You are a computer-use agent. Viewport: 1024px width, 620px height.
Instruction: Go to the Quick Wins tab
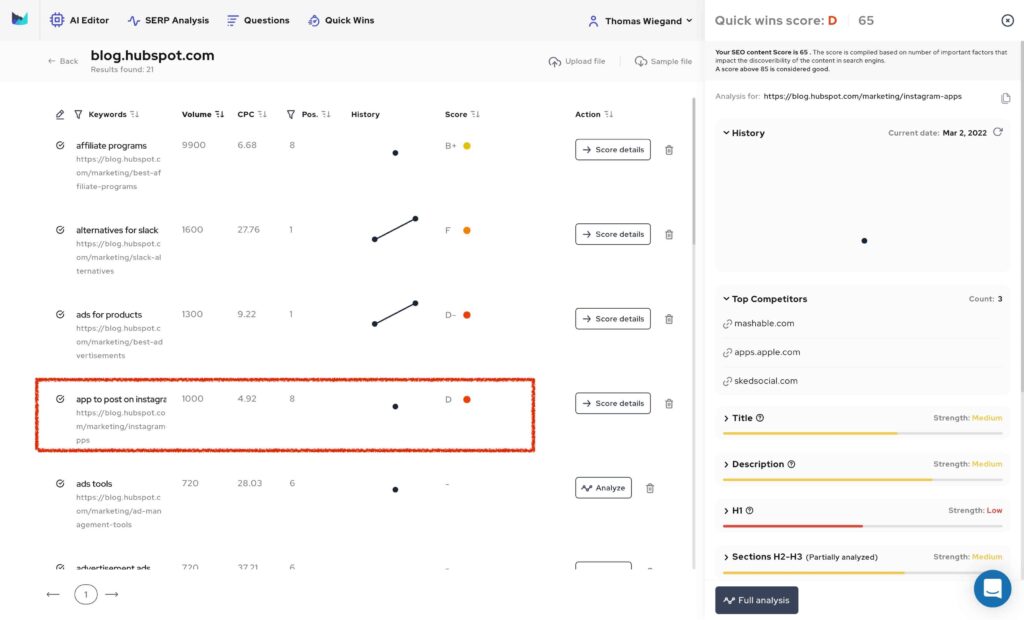[341, 20]
